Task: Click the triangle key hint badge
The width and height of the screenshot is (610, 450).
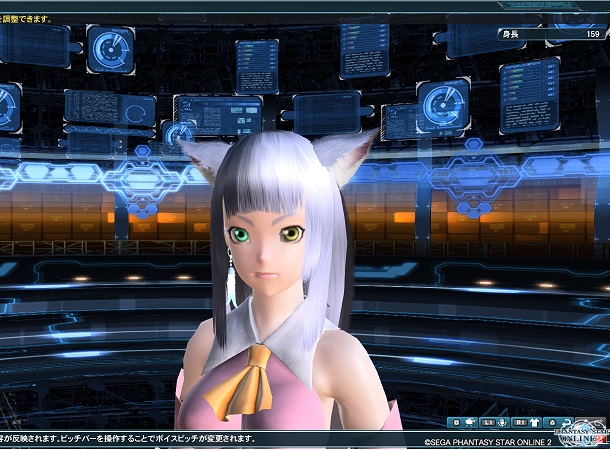Action: click(x=550, y=422)
